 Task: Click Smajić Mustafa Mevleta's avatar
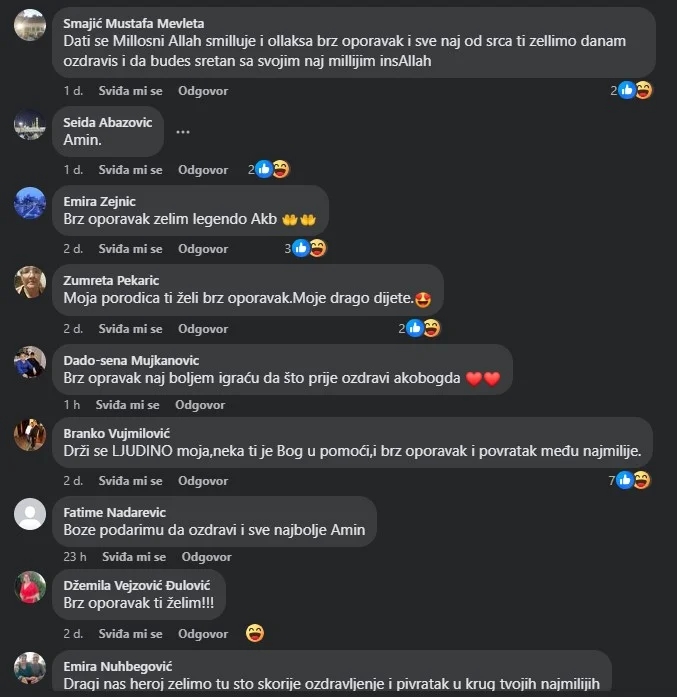click(30, 25)
